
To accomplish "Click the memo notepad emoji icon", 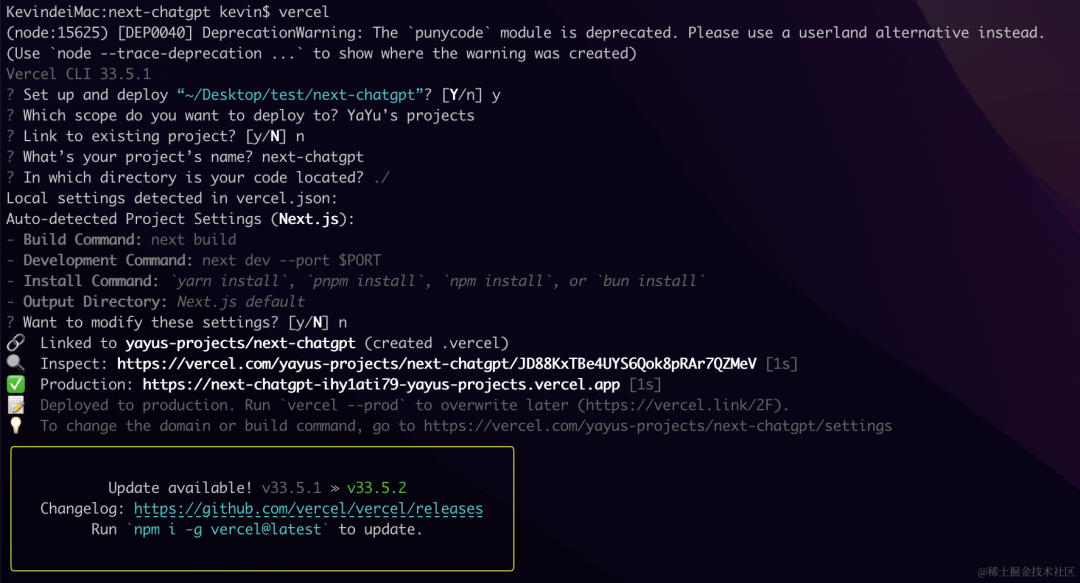I will [16, 405].
